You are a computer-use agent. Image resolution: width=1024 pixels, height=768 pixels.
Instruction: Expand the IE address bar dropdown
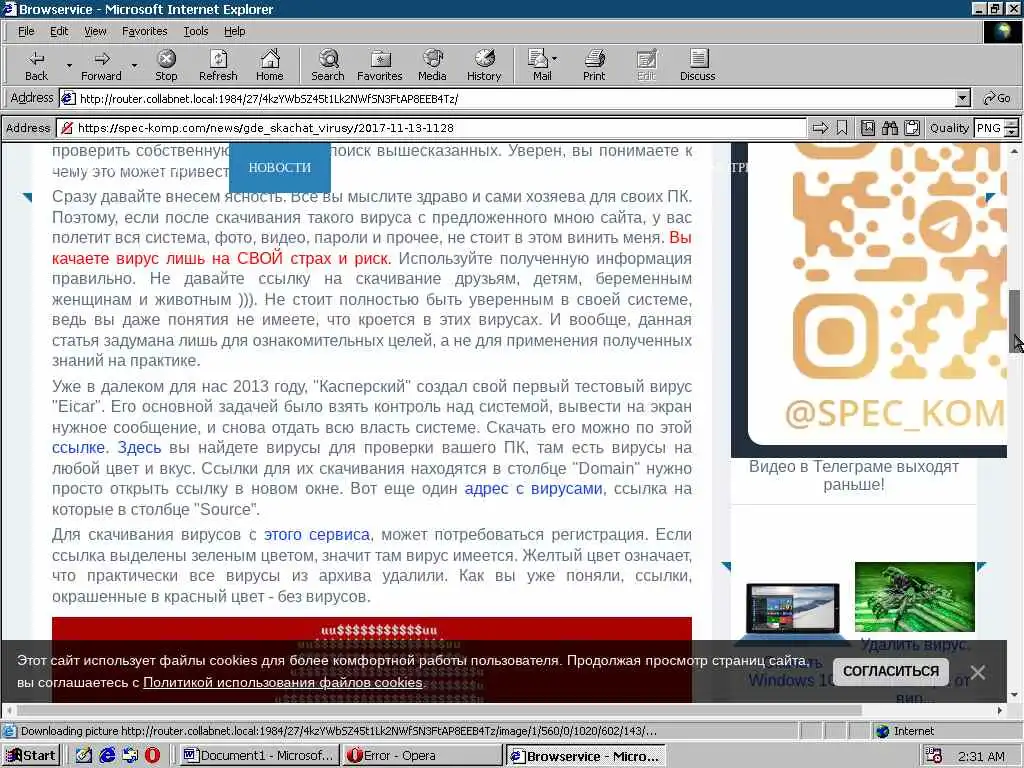click(x=962, y=99)
